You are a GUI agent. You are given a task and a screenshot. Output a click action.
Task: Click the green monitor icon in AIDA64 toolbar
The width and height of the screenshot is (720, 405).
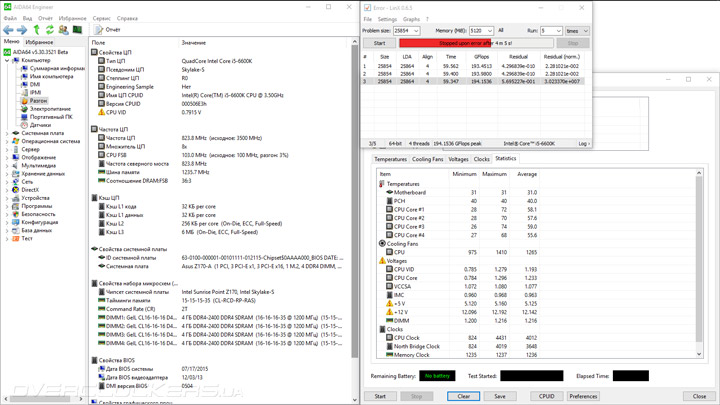(77, 30)
